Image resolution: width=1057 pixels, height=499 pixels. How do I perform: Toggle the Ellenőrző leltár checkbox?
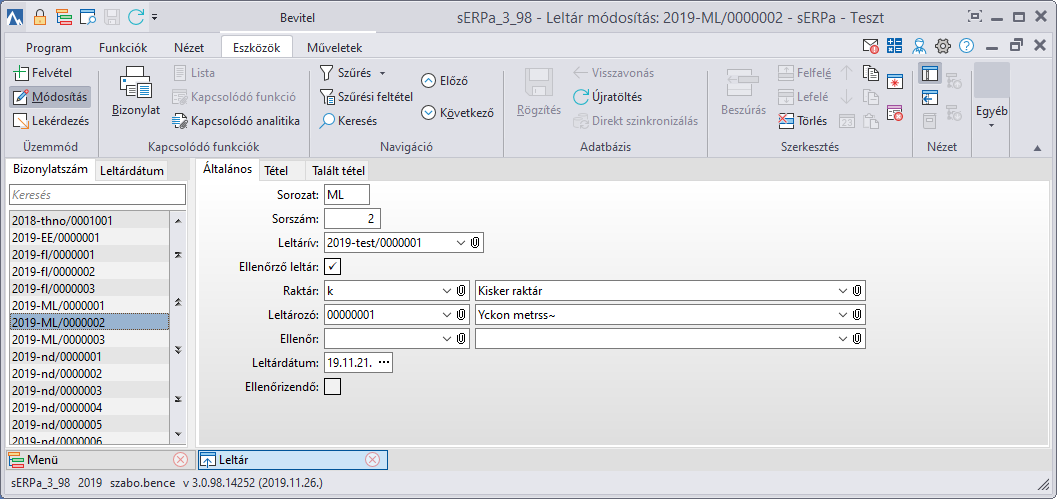click(333, 267)
